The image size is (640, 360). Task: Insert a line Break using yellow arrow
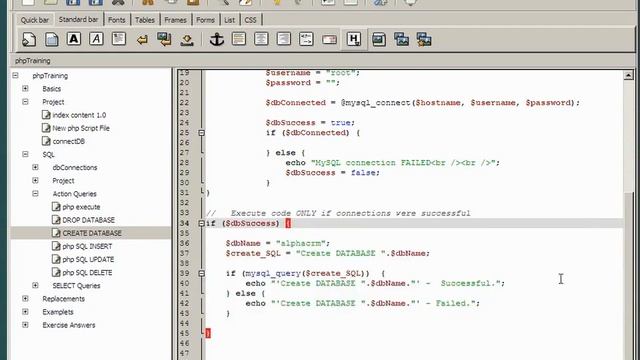pyautogui.click(x=142, y=40)
